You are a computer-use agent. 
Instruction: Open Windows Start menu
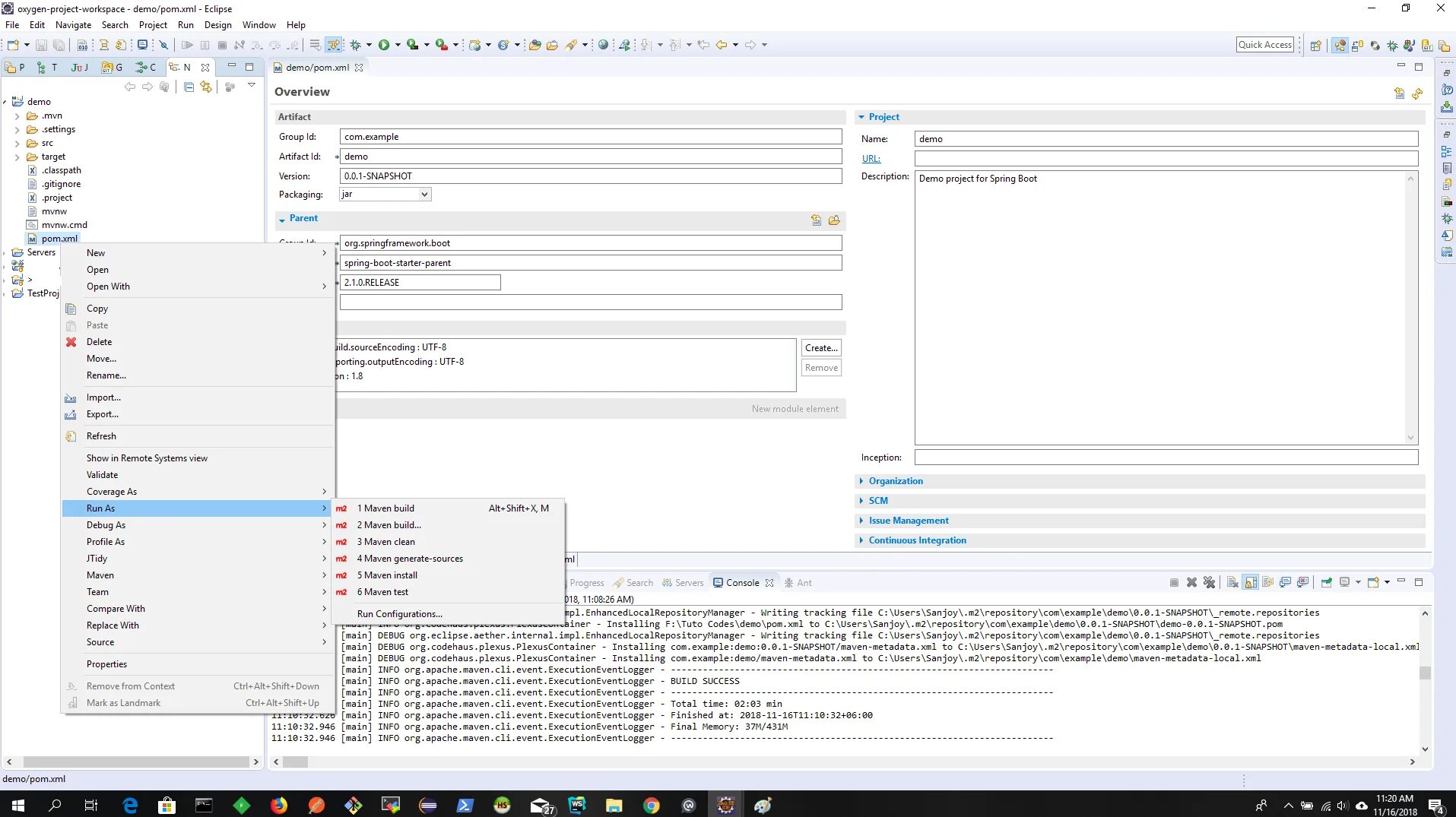click(x=18, y=805)
